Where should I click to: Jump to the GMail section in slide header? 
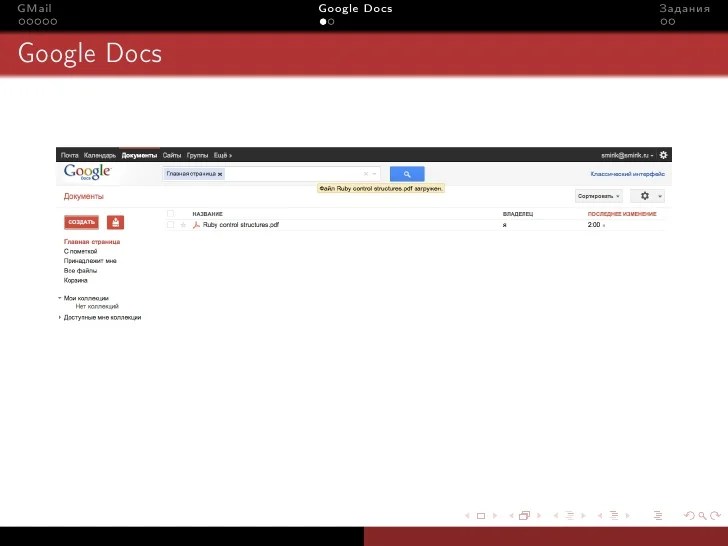click(x=35, y=8)
